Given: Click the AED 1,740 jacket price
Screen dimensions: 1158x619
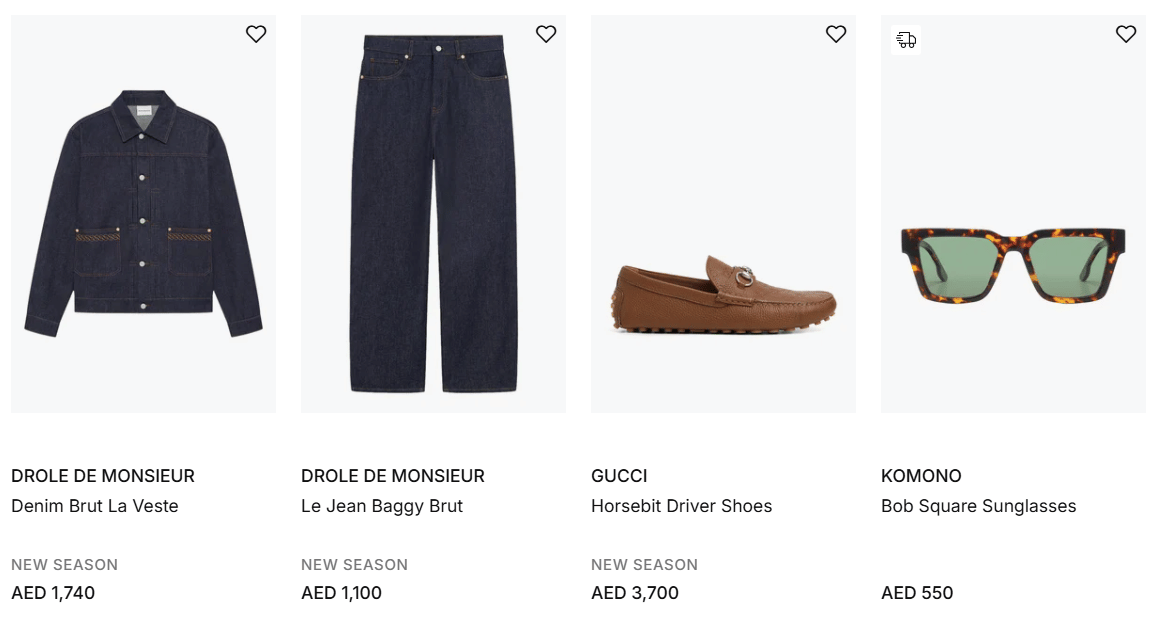Looking at the screenshot, I should (53, 593).
